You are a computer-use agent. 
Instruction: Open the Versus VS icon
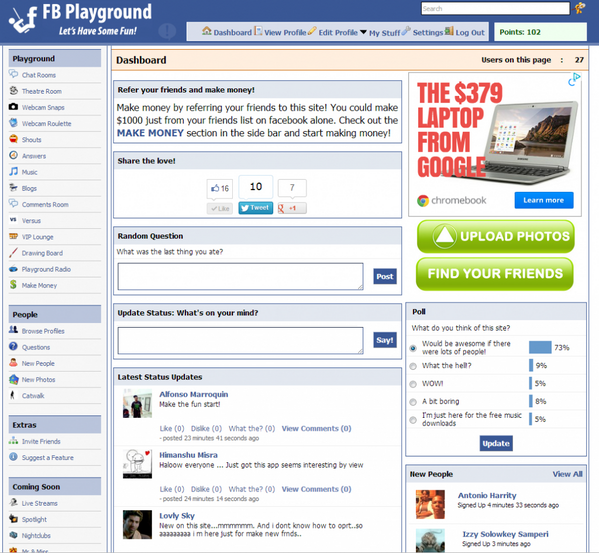13,220
